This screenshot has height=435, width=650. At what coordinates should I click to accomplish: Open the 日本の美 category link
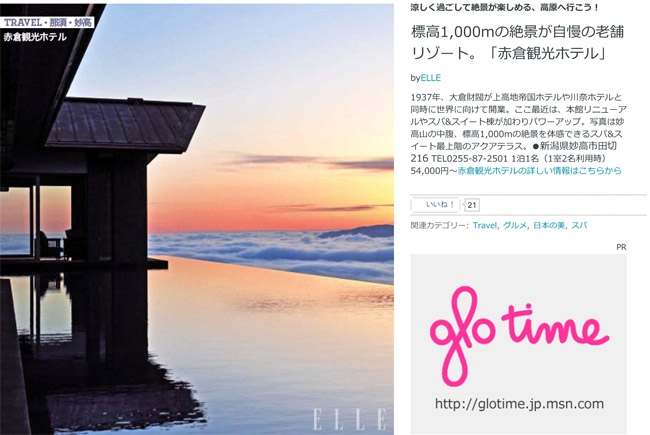(549, 225)
